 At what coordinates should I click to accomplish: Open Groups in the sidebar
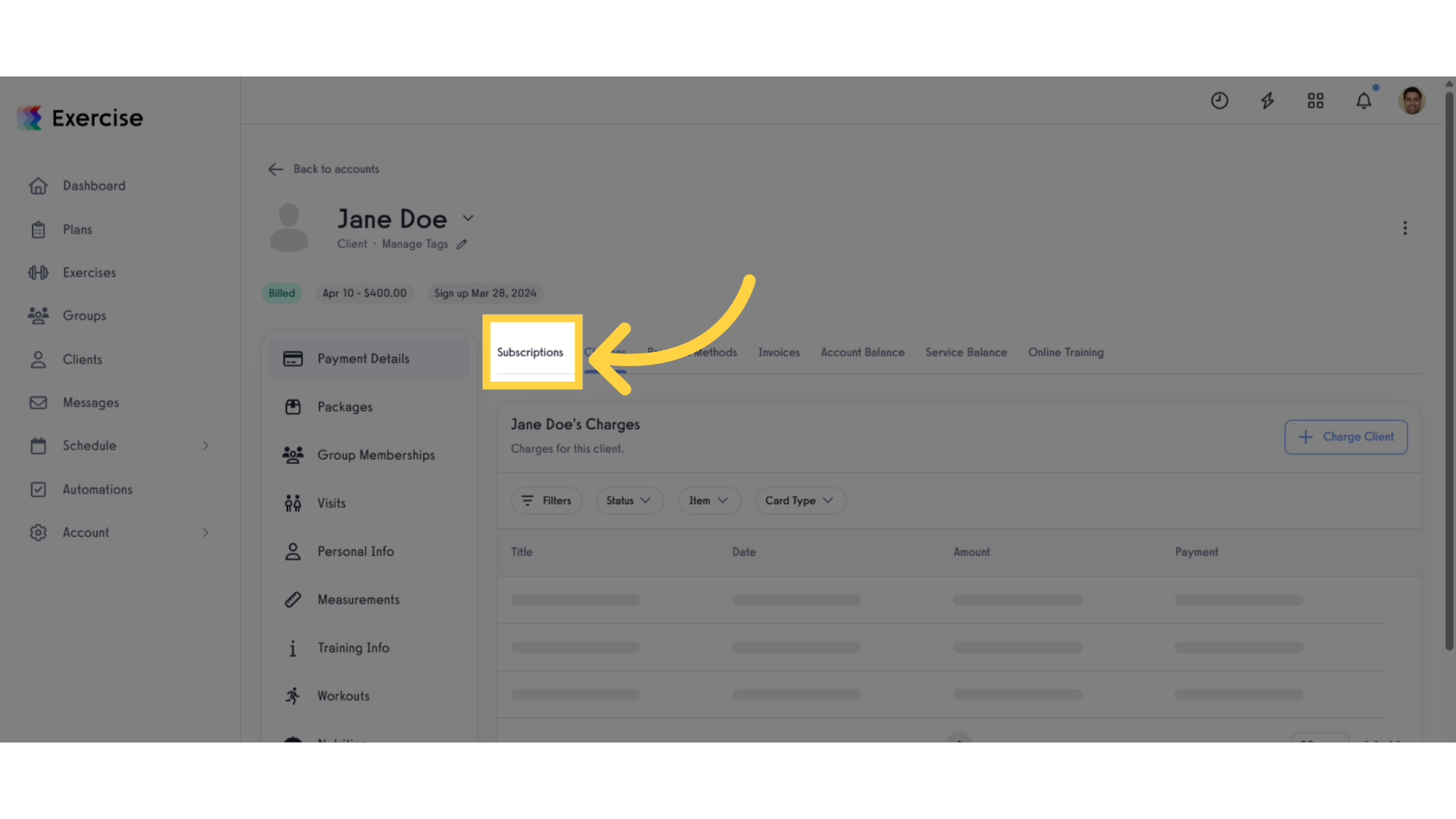(x=84, y=315)
